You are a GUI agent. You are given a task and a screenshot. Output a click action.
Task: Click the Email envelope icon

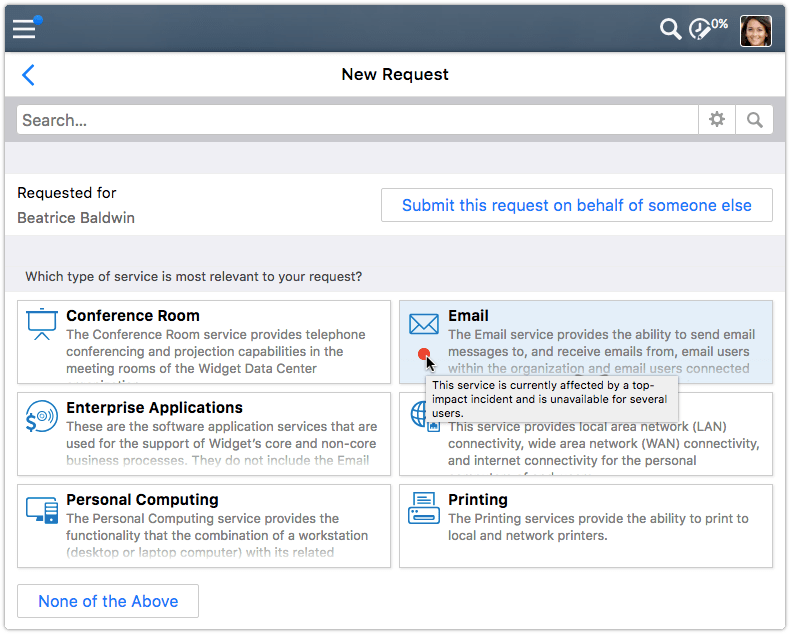[424, 324]
